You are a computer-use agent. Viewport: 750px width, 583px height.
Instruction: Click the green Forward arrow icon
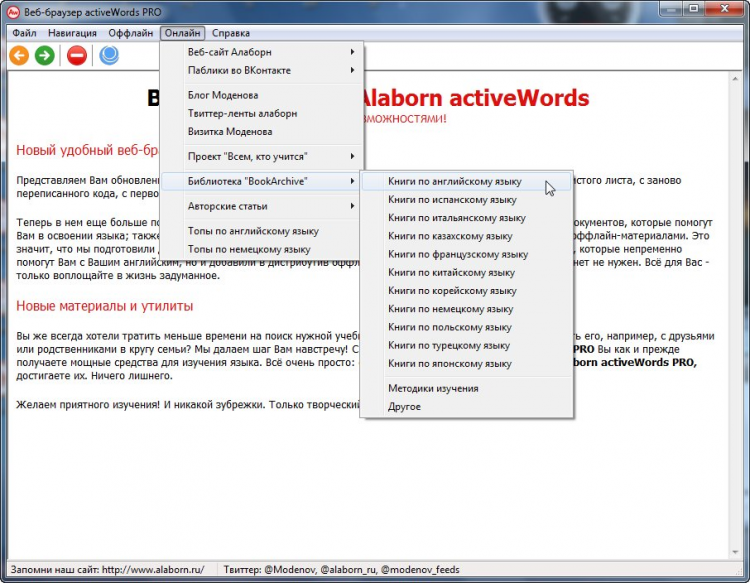[45, 55]
